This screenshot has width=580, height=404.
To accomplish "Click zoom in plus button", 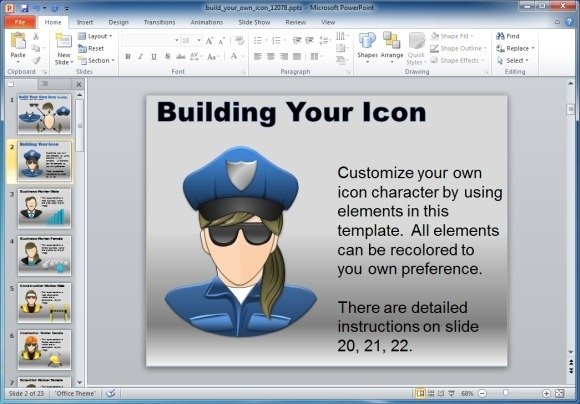I will 546,393.
